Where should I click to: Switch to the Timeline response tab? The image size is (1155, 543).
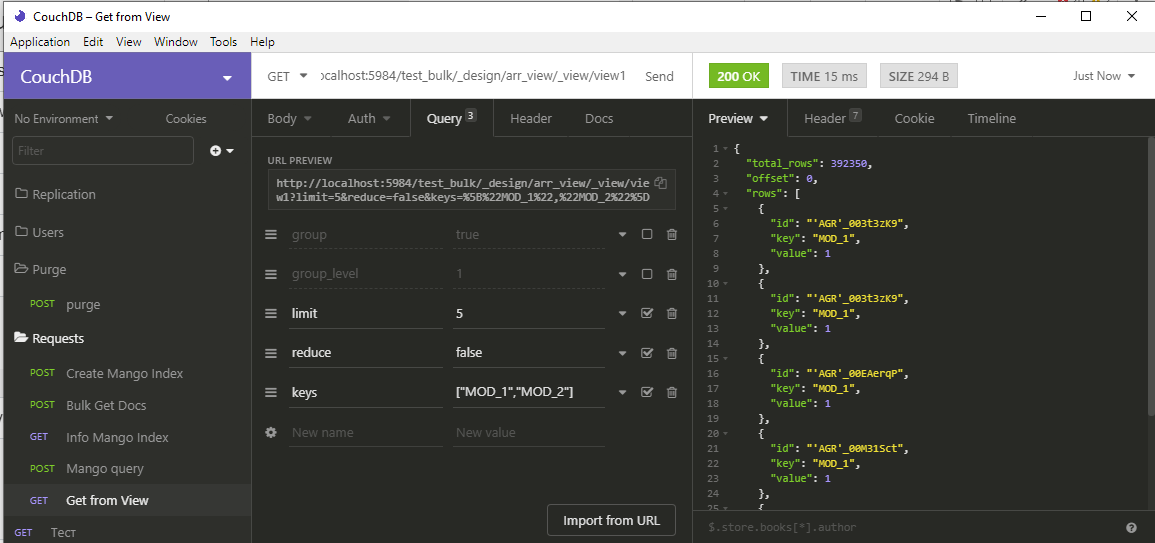991,119
